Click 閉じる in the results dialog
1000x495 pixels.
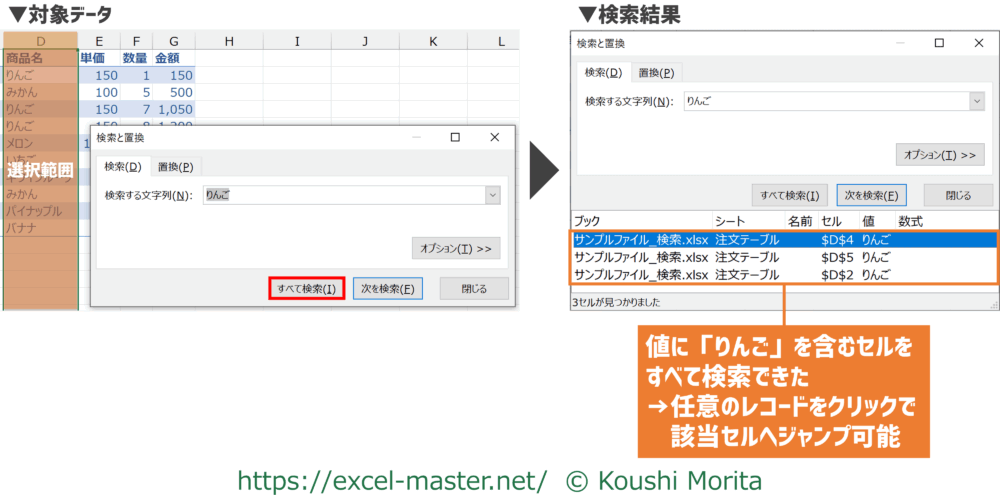959,195
